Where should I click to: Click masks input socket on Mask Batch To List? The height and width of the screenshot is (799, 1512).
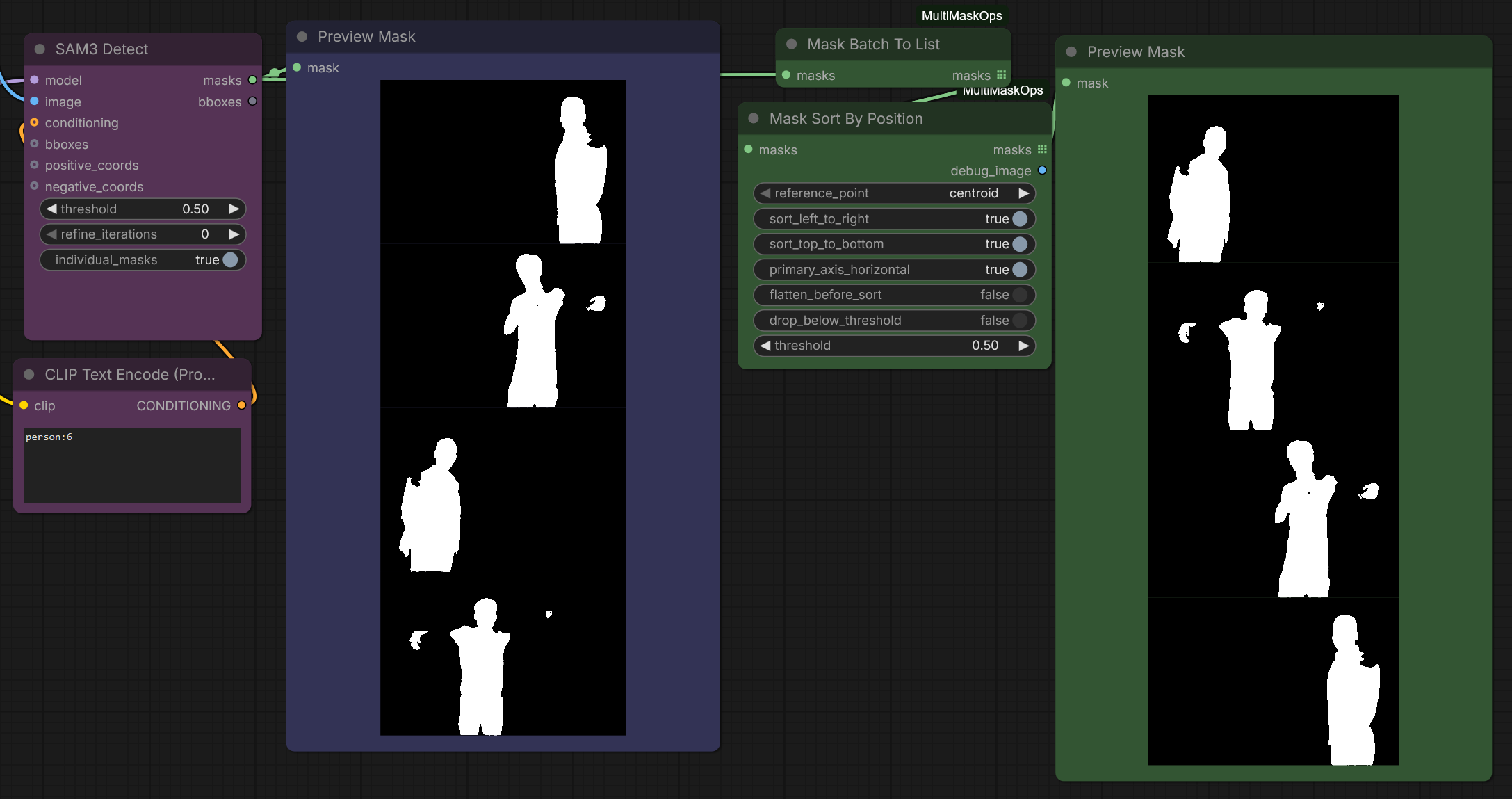(786, 75)
